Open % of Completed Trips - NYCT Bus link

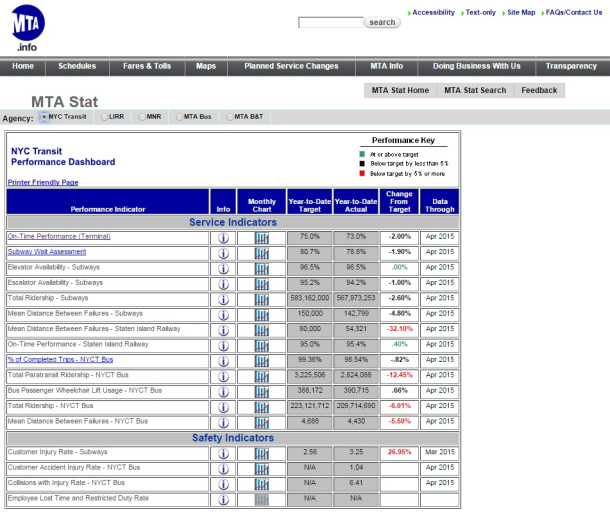click(60, 359)
